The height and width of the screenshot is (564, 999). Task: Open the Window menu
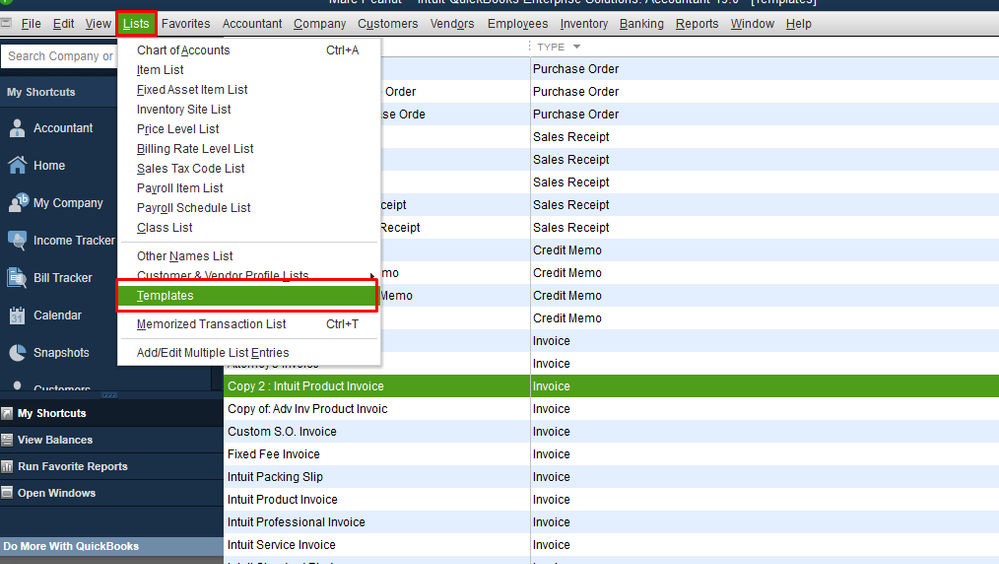[752, 24]
